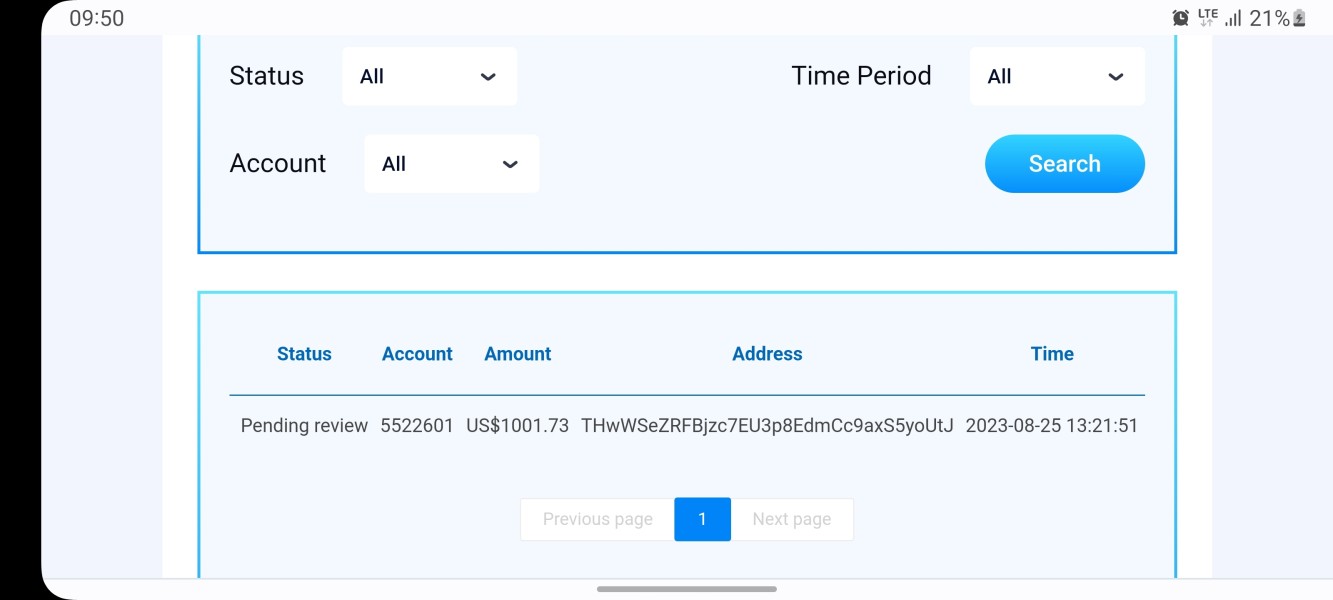Select the wallet address THHwWSeZRF… text
Viewport: 1333px width, 600px height.
click(767, 426)
